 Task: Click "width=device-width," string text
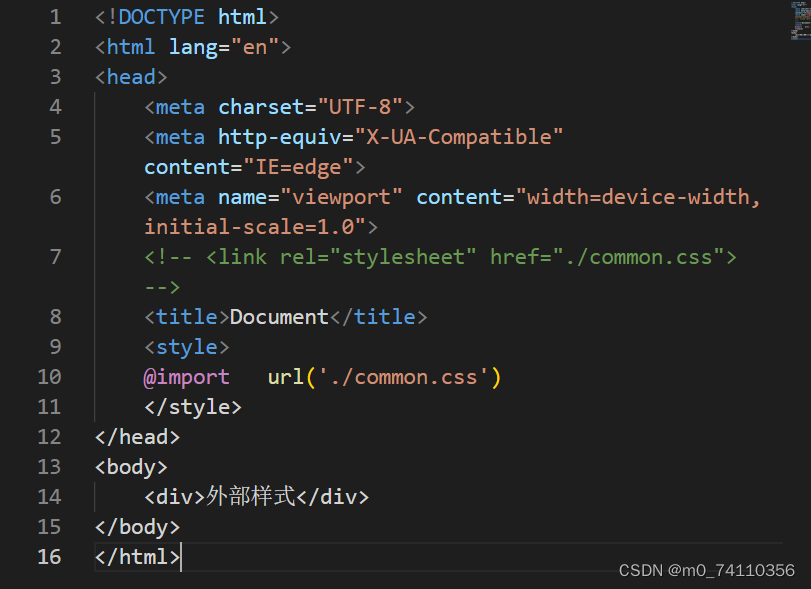click(x=638, y=197)
